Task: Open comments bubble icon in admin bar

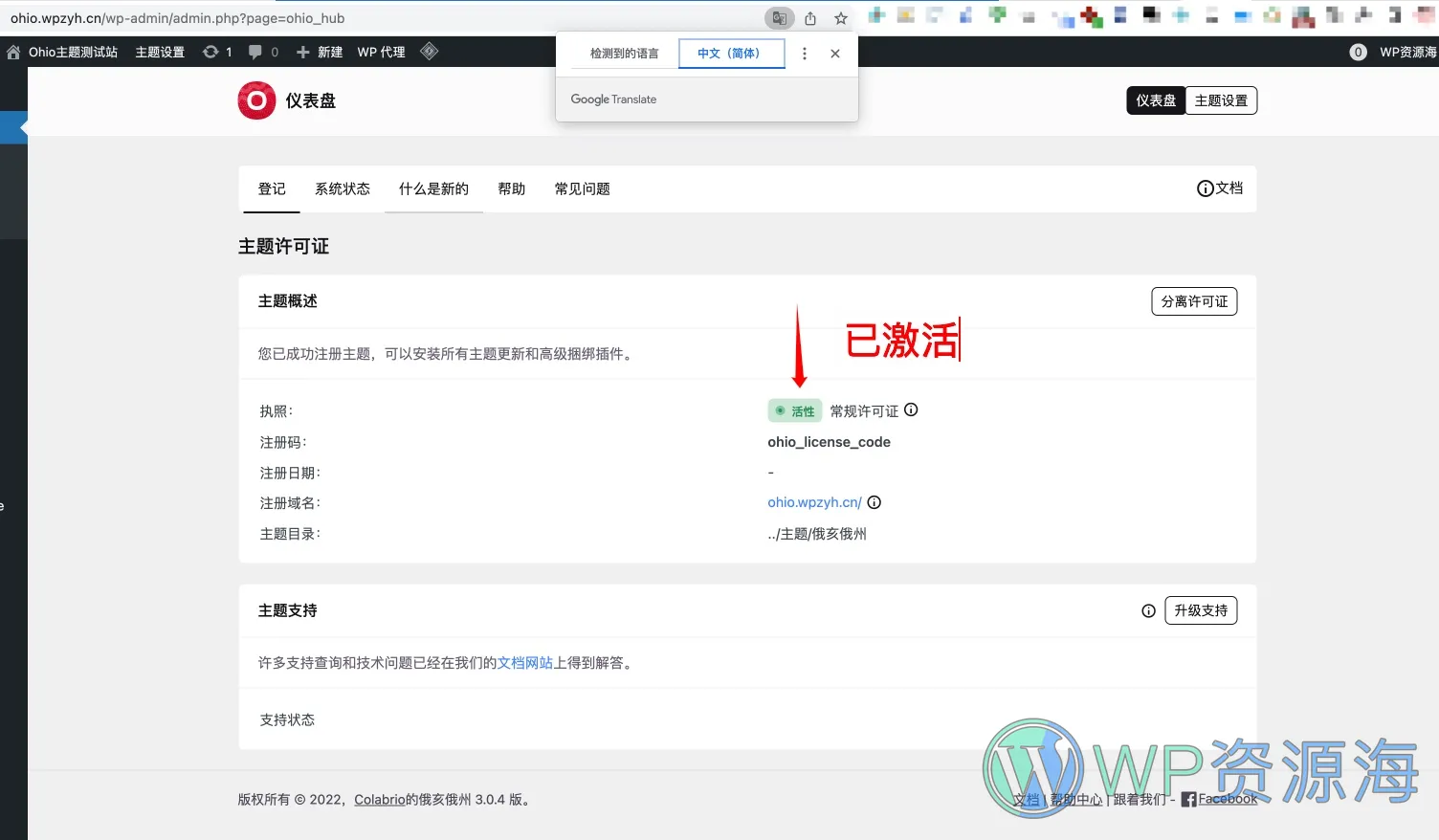Action: pyautogui.click(x=255, y=52)
